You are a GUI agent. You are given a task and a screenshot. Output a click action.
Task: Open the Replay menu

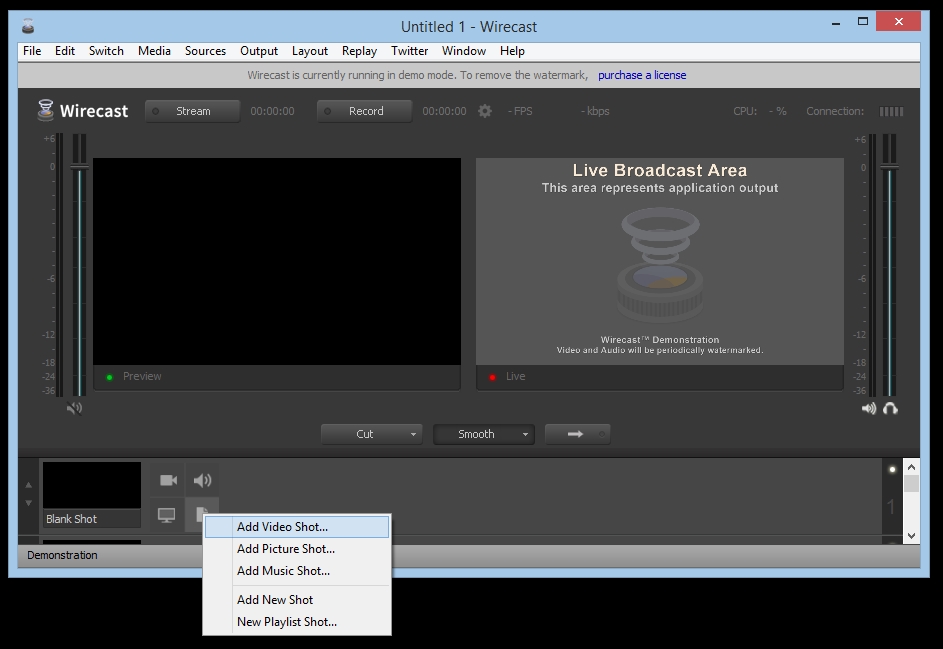[x=360, y=51]
